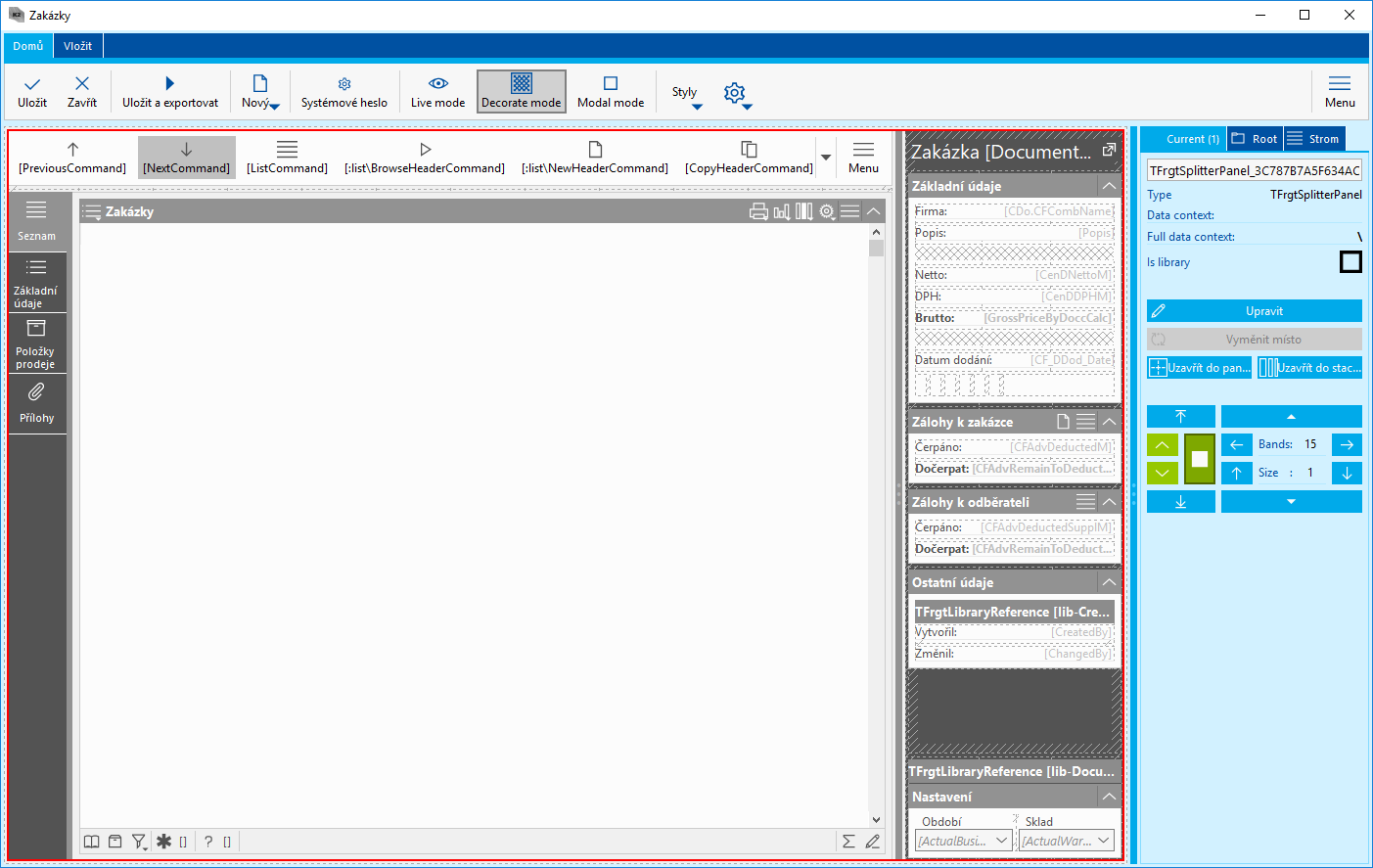This screenshot has height=868, width=1373.
Task: Click the Upravit button
Action: (x=1255, y=311)
